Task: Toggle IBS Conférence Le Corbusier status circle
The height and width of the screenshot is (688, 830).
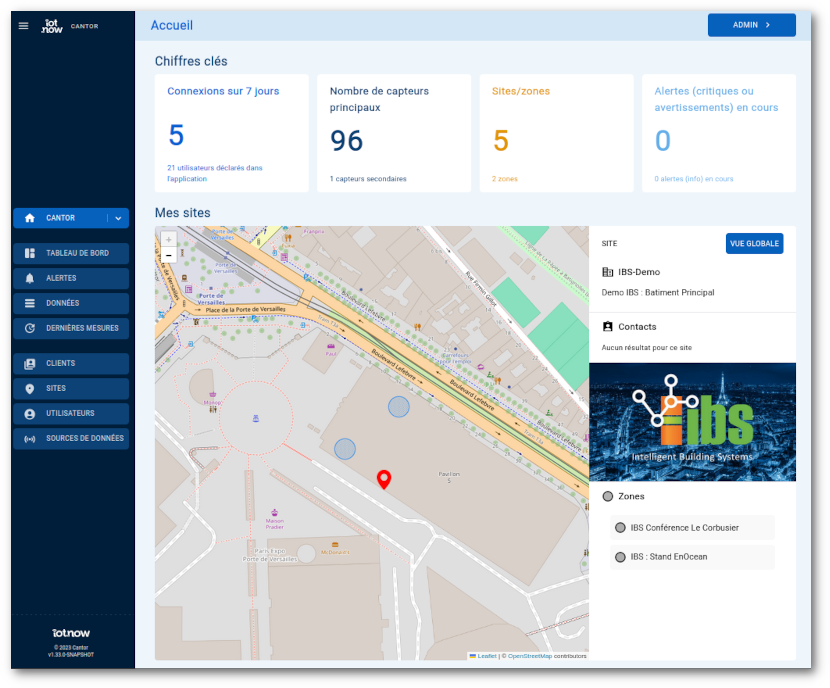Action: (x=621, y=527)
